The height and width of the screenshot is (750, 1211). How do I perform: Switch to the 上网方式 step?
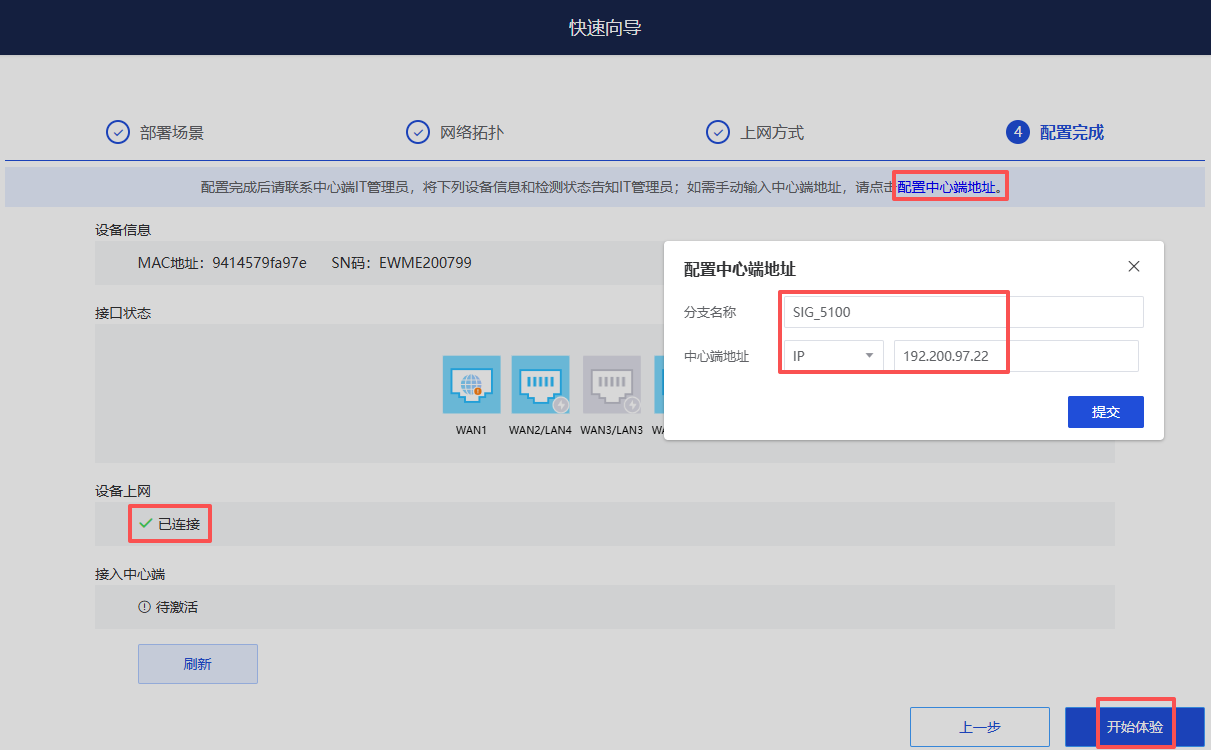(x=772, y=133)
